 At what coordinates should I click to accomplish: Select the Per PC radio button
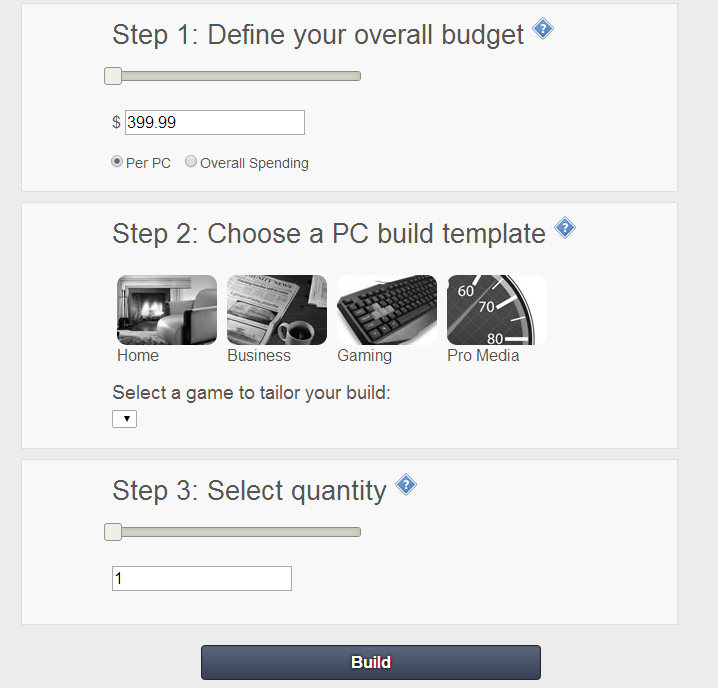click(117, 162)
